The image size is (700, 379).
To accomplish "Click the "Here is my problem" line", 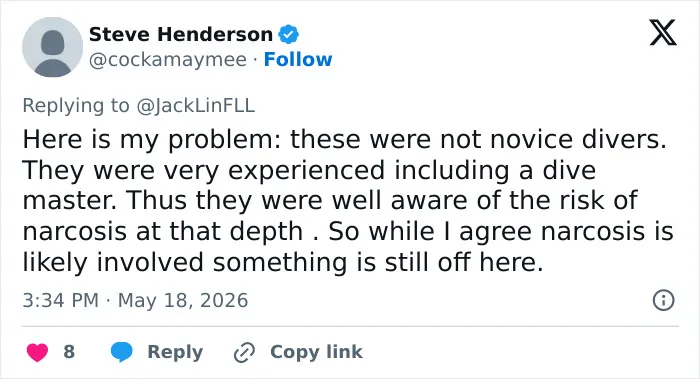I will coord(344,139).
